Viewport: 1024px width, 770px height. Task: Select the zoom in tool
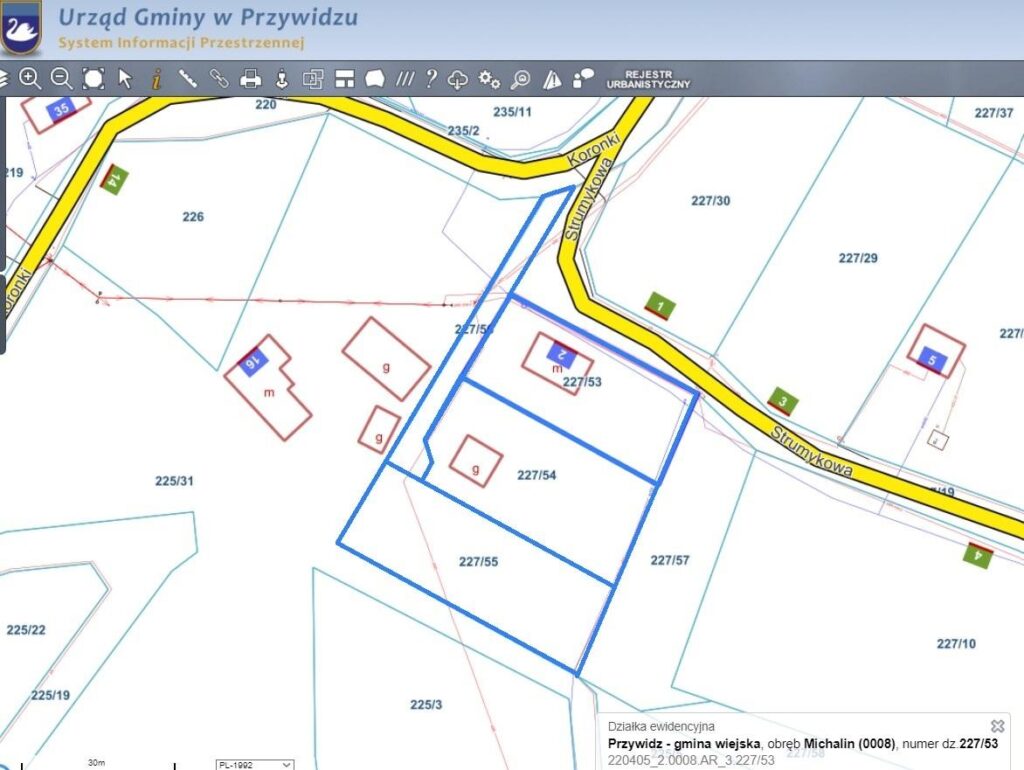coord(29,79)
